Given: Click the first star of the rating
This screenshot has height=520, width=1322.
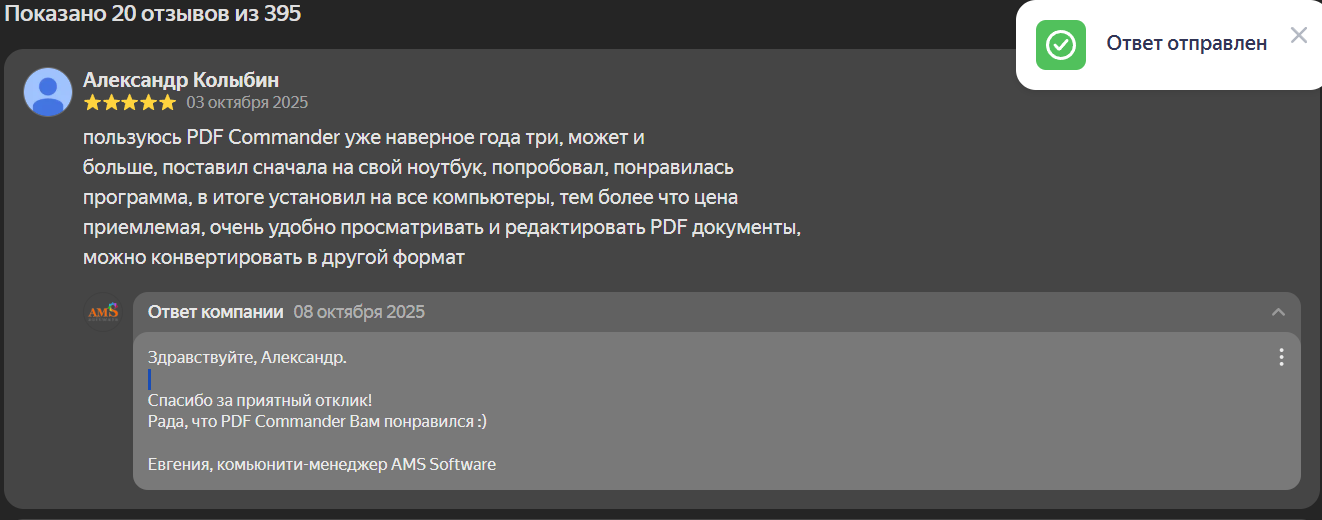Looking at the screenshot, I should point(92,103).
